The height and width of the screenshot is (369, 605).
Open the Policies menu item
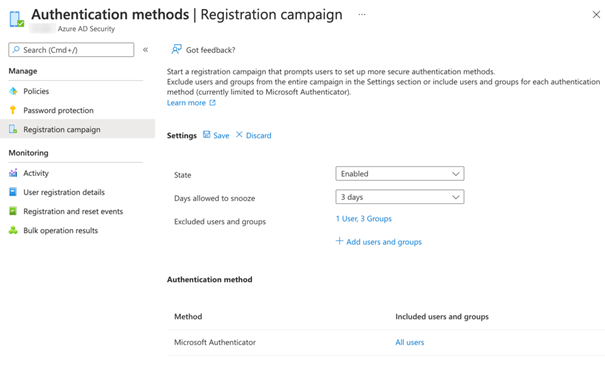[x=36, y=91]
